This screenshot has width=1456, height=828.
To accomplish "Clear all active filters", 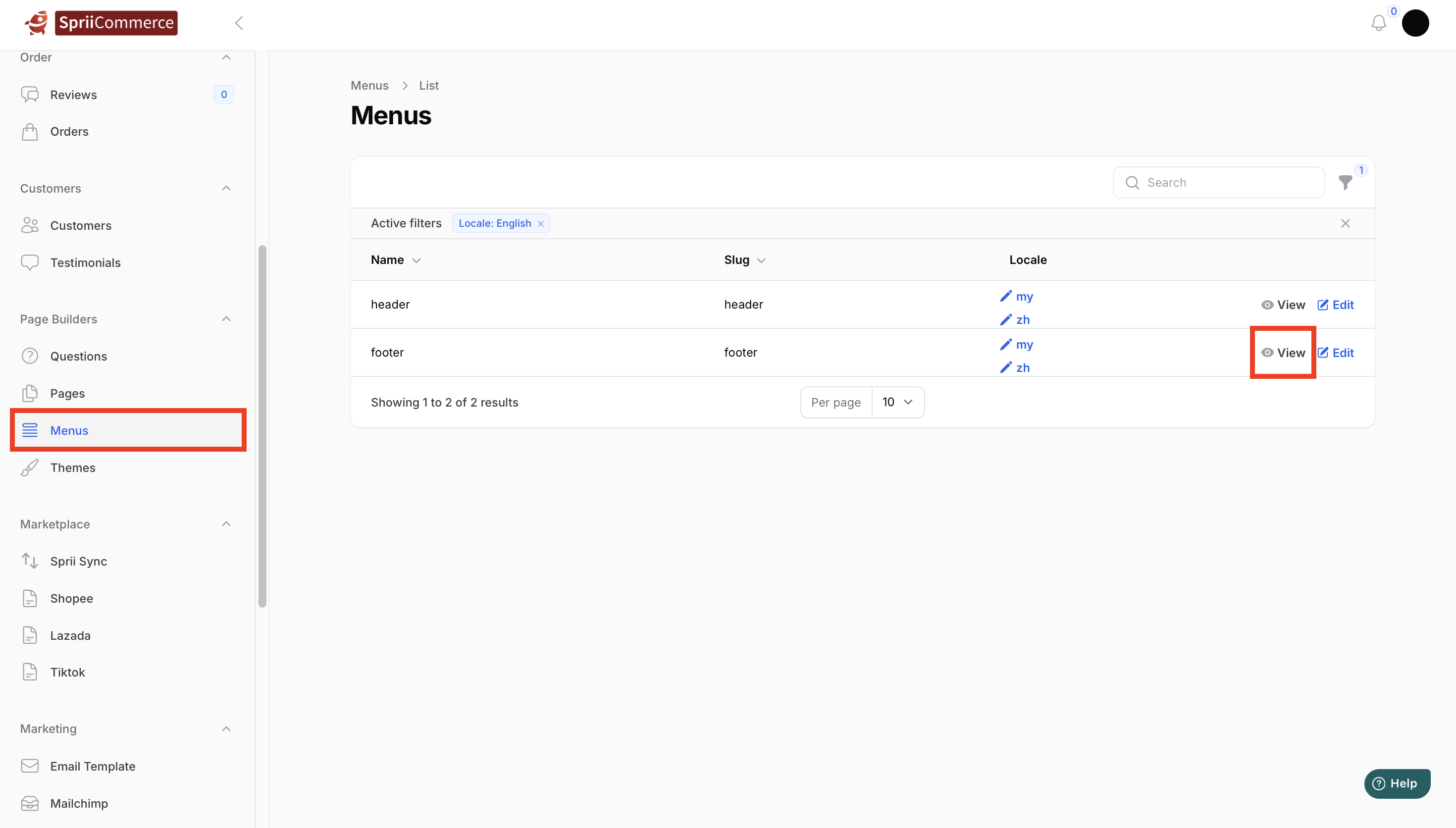I will (1345, 223).
